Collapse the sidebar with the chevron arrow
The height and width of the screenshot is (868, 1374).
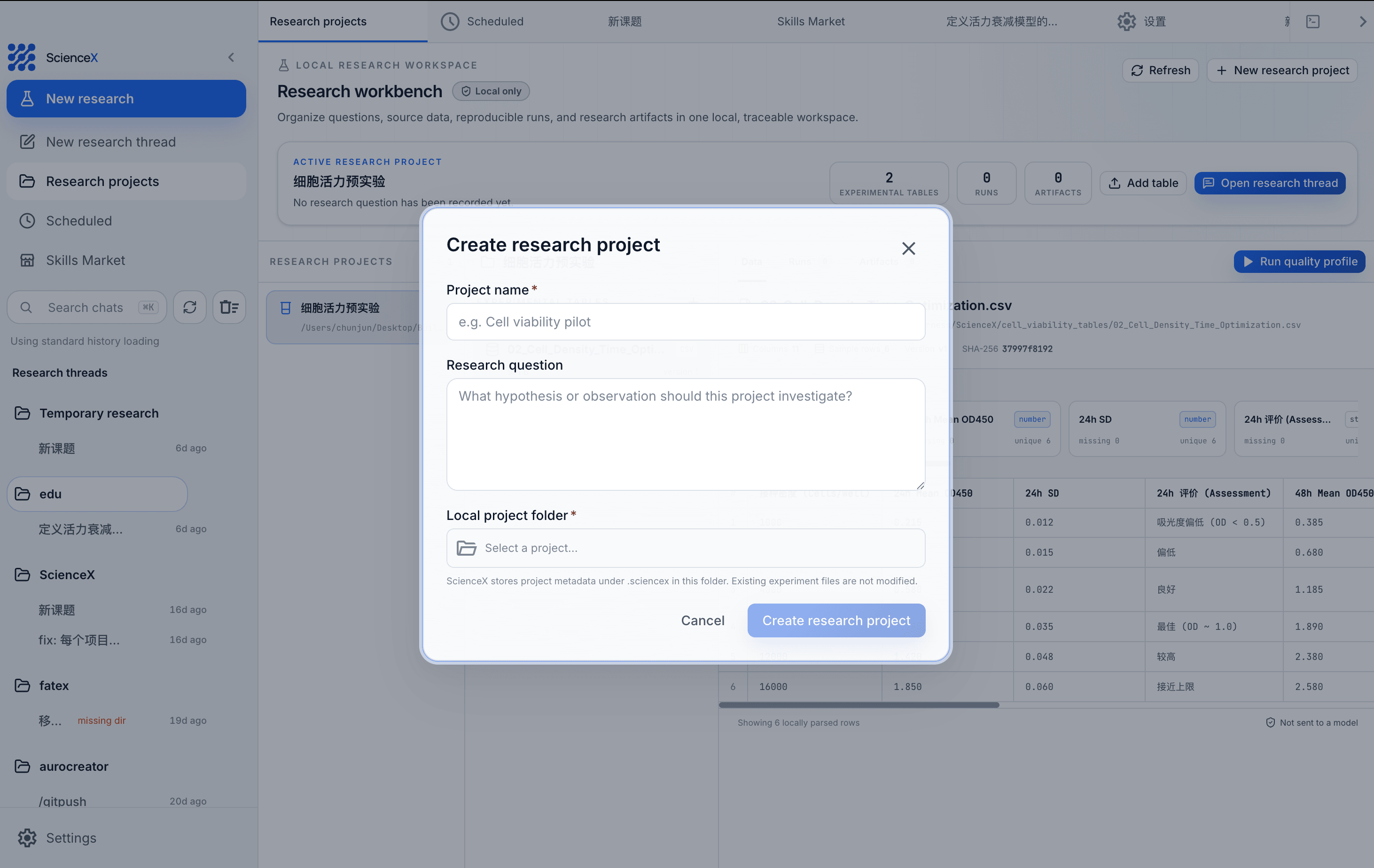point(231,57)
